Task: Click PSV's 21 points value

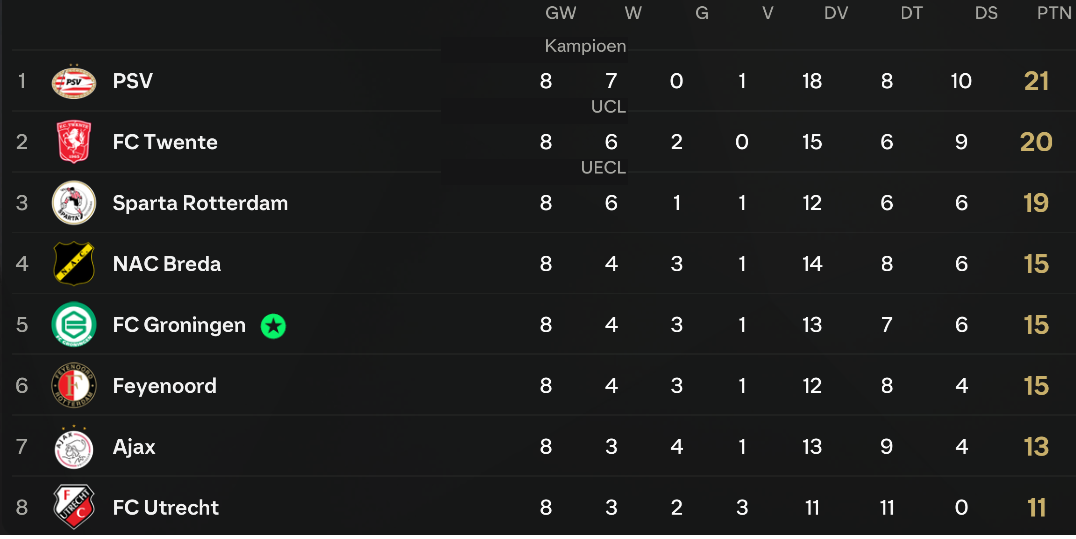Action: (1036, 81)
